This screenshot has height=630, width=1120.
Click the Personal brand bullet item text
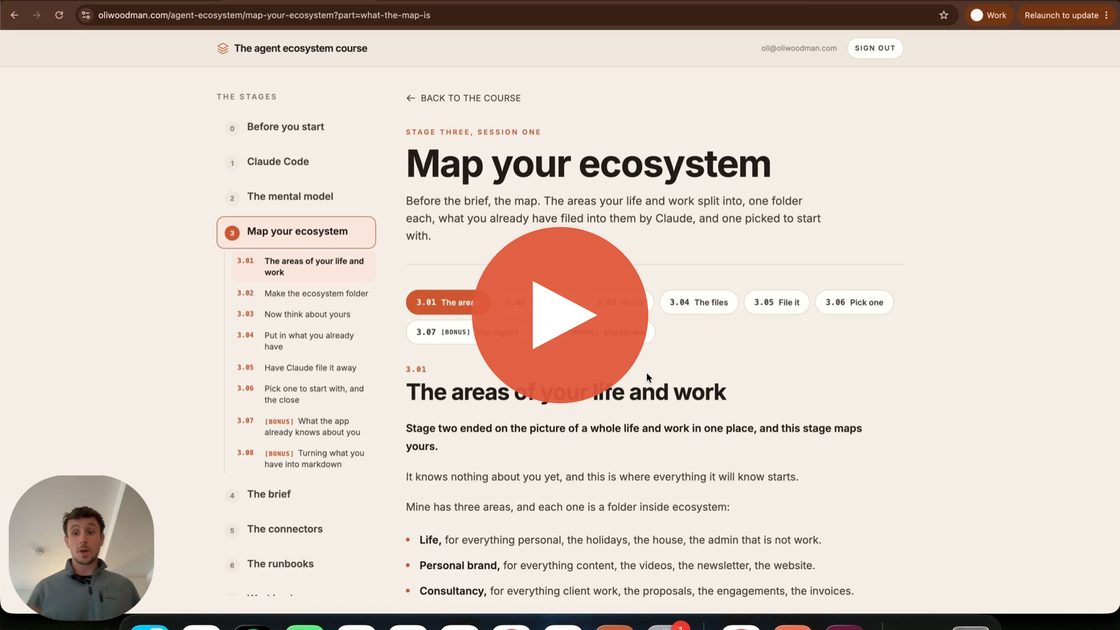click(617, 566)
